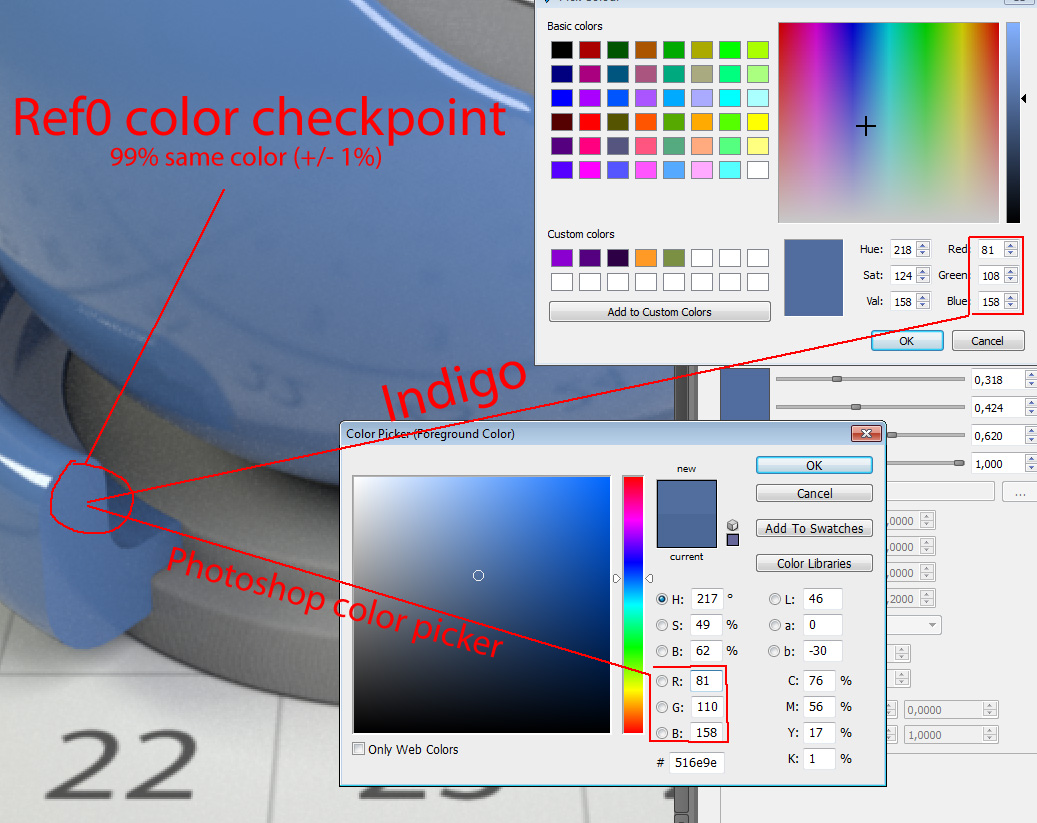1037x823 pixels.
Task: Click the ellipsis browse button in the panel
Action: click(x=1020, y=492)
